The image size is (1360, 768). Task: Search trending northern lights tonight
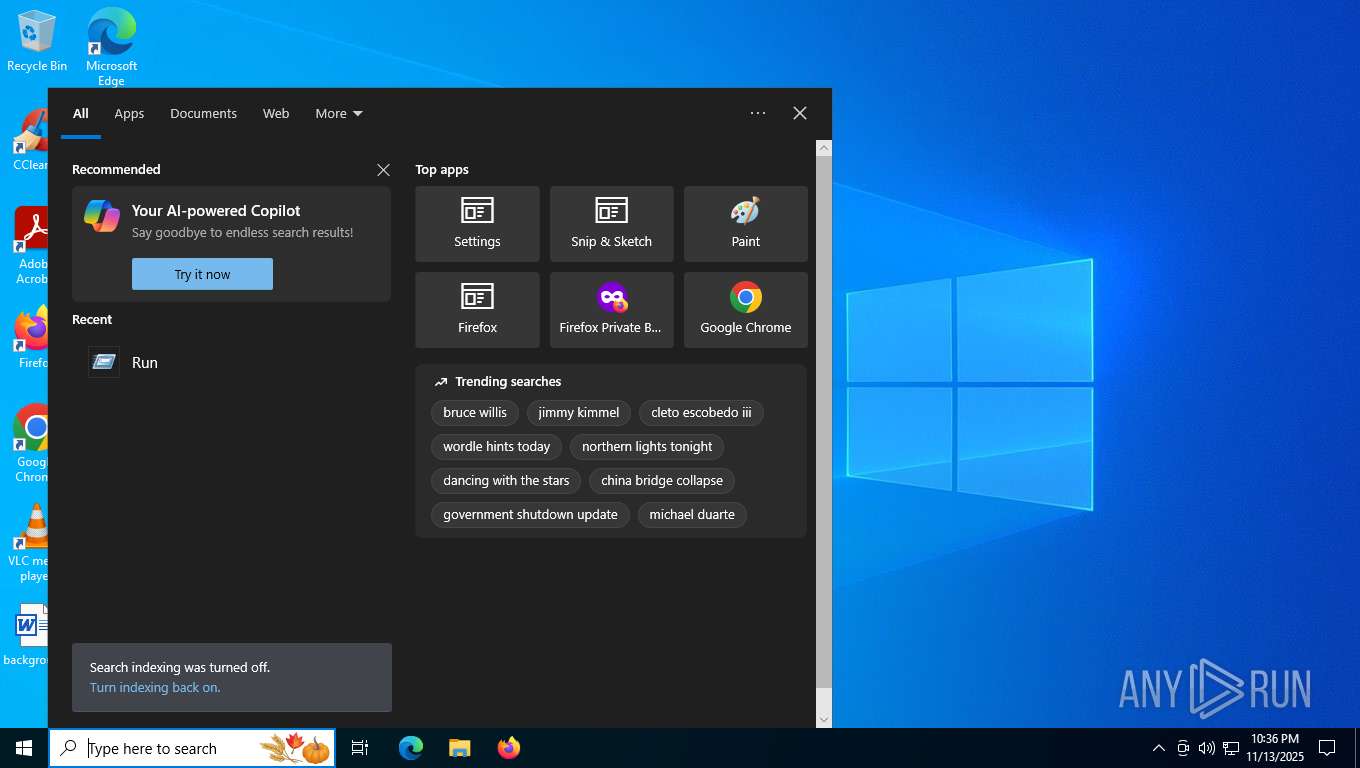click(647, 447)
